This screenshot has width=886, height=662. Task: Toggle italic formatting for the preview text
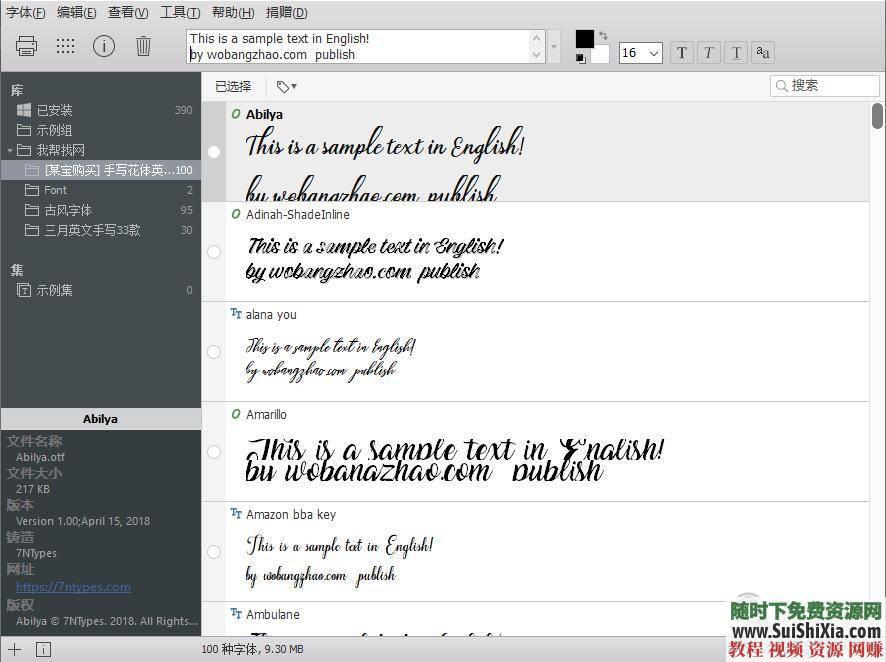tap(708, 52)
